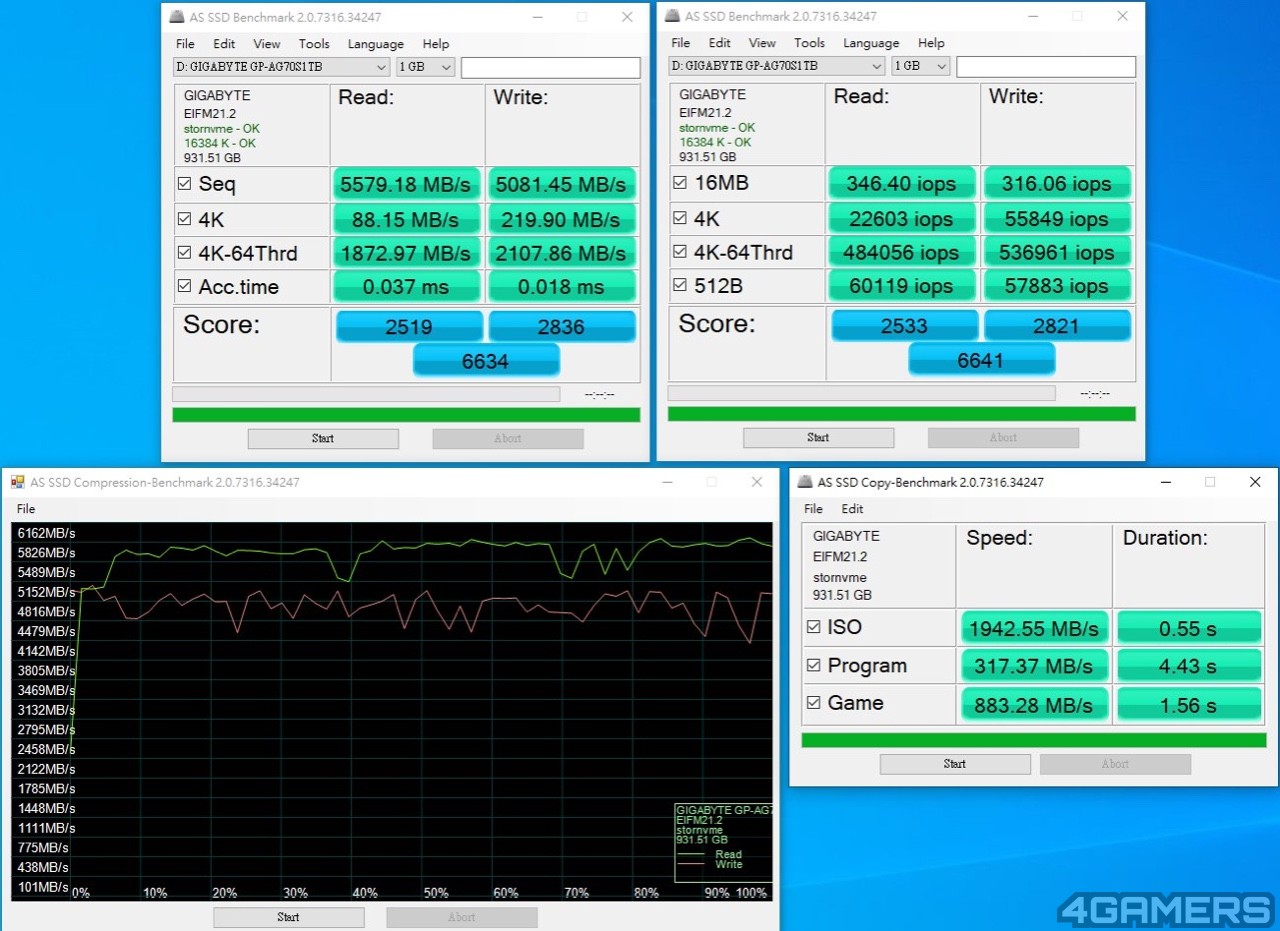Image resolution: width=1280 pixels, height=931 pixels.
Task: Click Start in the right AS SSD Benchmark window
Action: coord(818,437)
